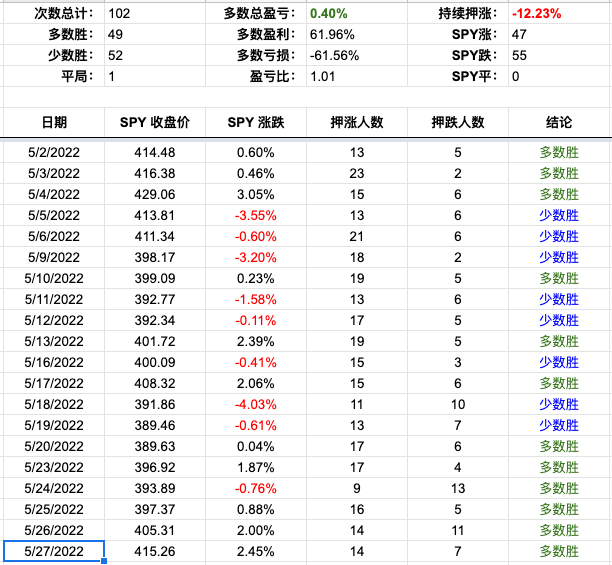The height and width of the screenshot is (565, 612).
Task: Click the 押跌人数 column header
Action: coord(458,122)
